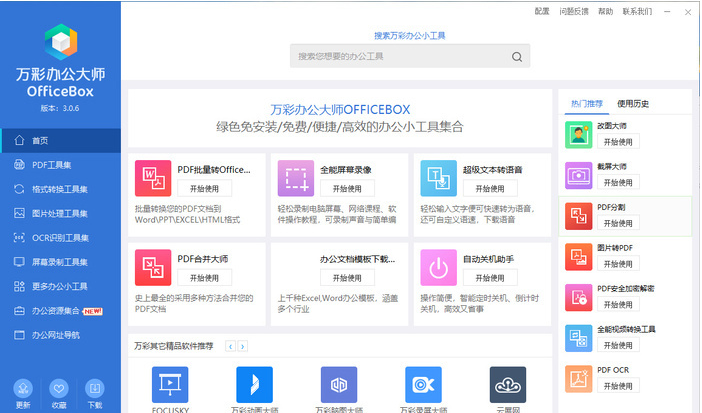Open the 万彩脑图大师 software icon
Viewport: 702px width, 413px height.
339,385
